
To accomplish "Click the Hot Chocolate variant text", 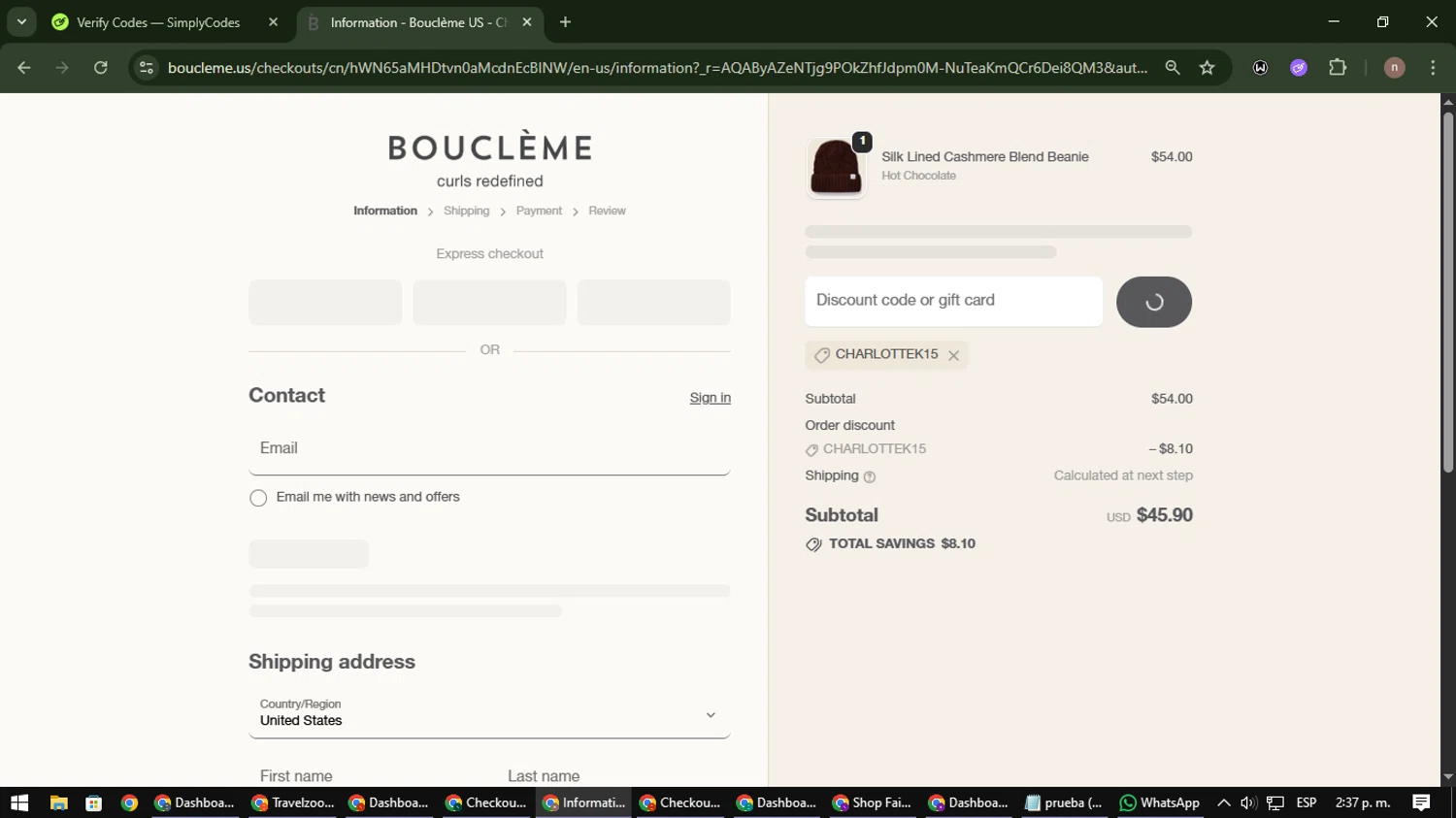I will click(918, 176).
